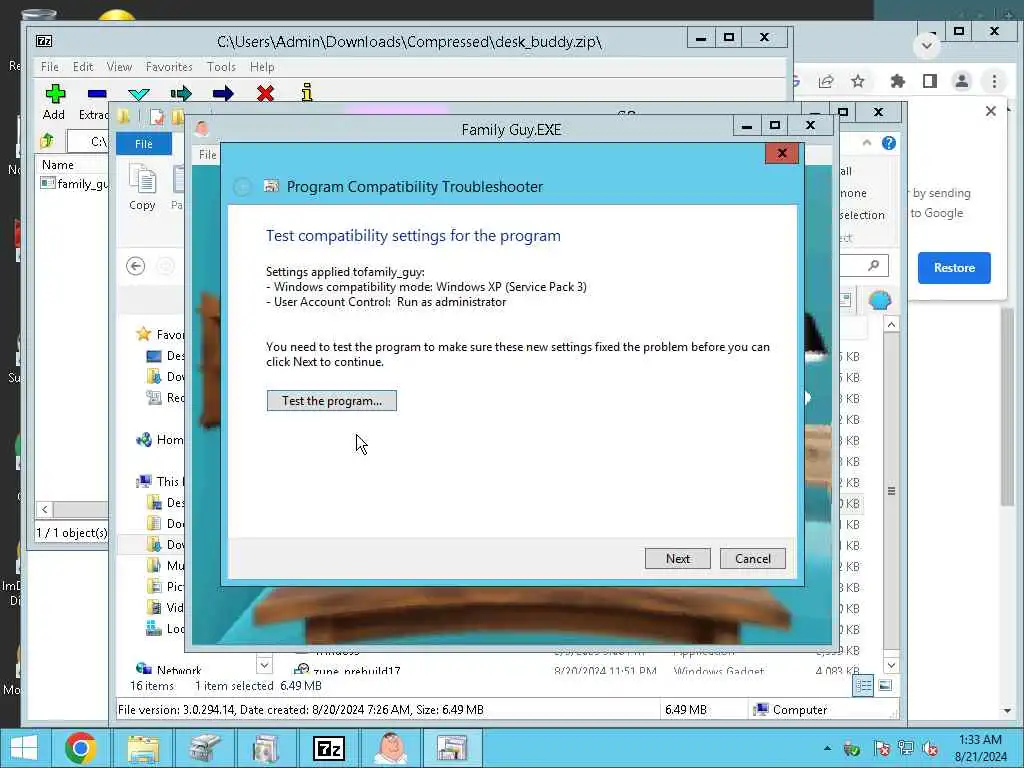
Task: Open the View menu in 7-Zip
Action: tap(120, 67)
